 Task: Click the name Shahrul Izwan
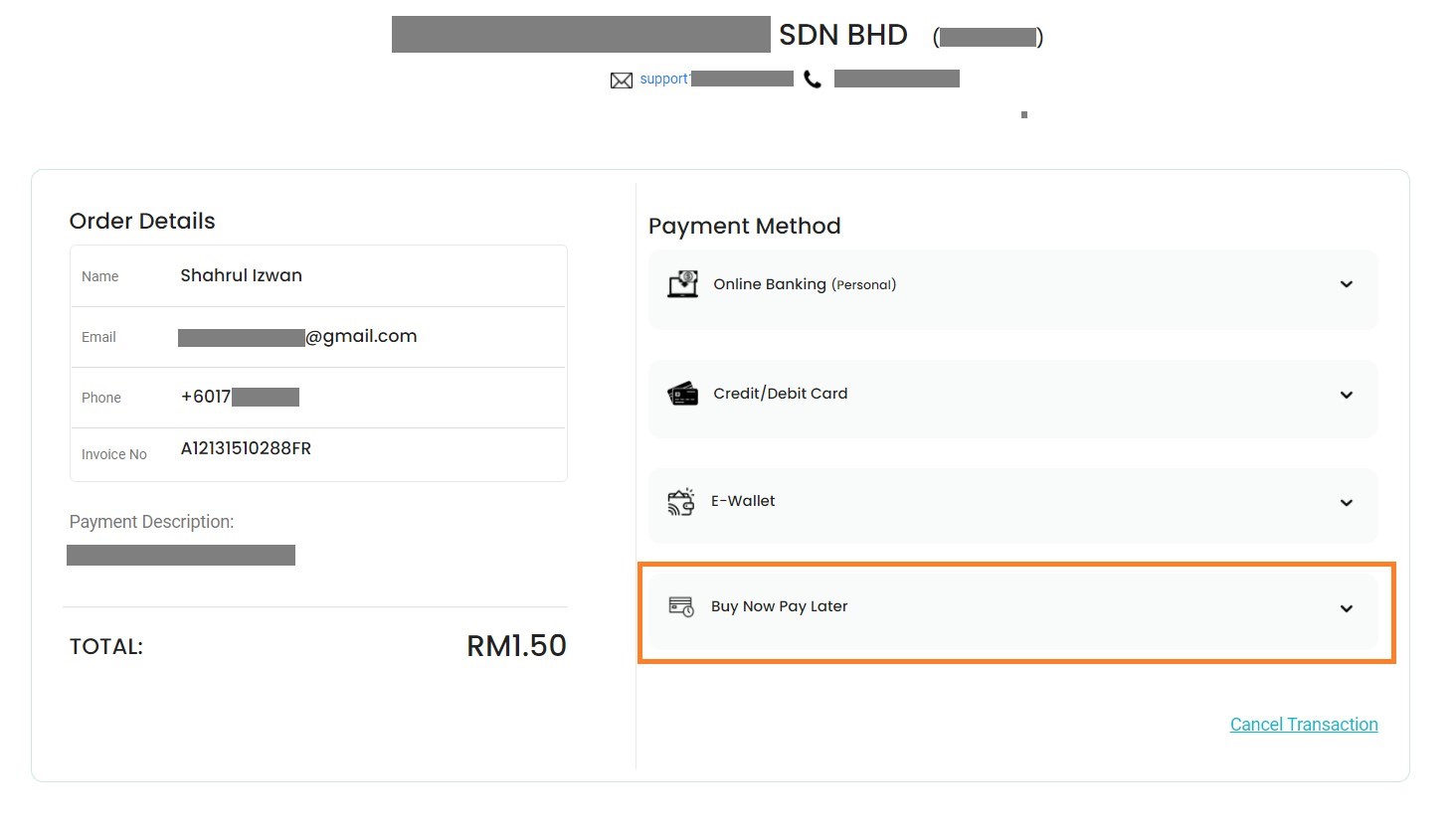[x=242, y=275]
